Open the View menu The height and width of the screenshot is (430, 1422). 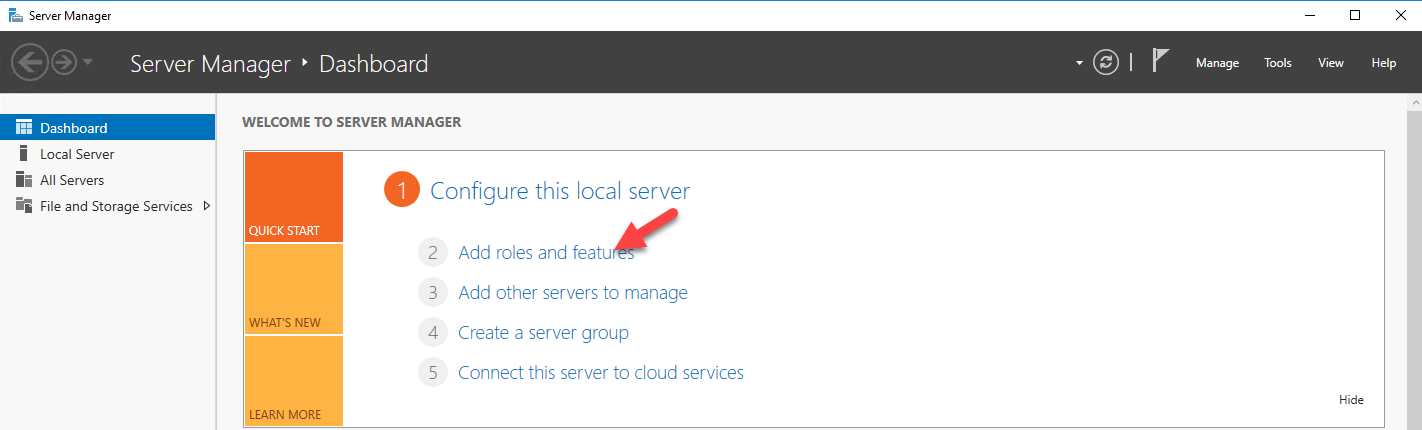(x=1331, y=63)
